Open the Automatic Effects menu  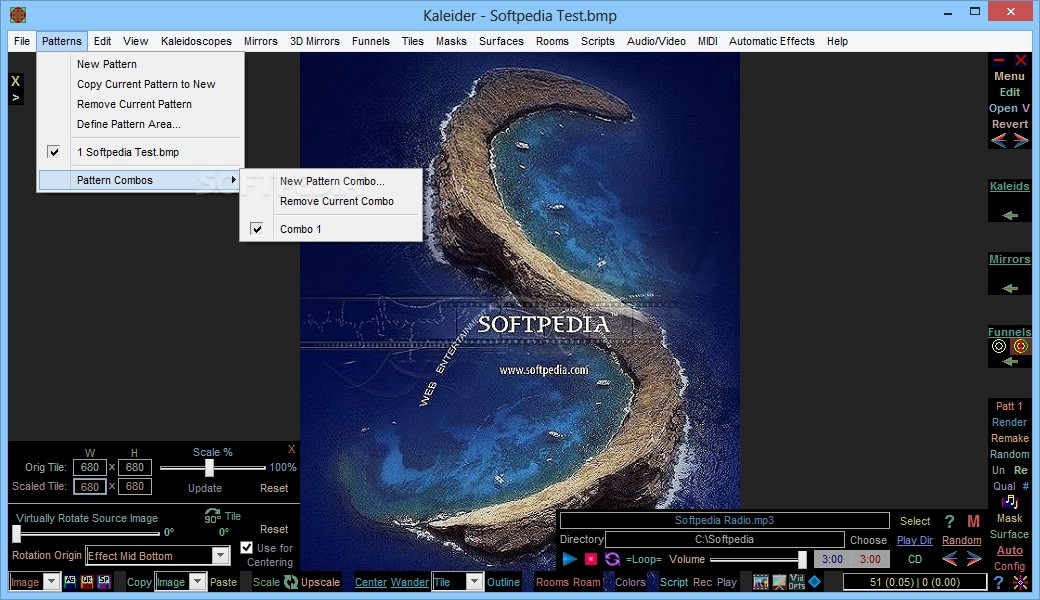click(771, 41)
